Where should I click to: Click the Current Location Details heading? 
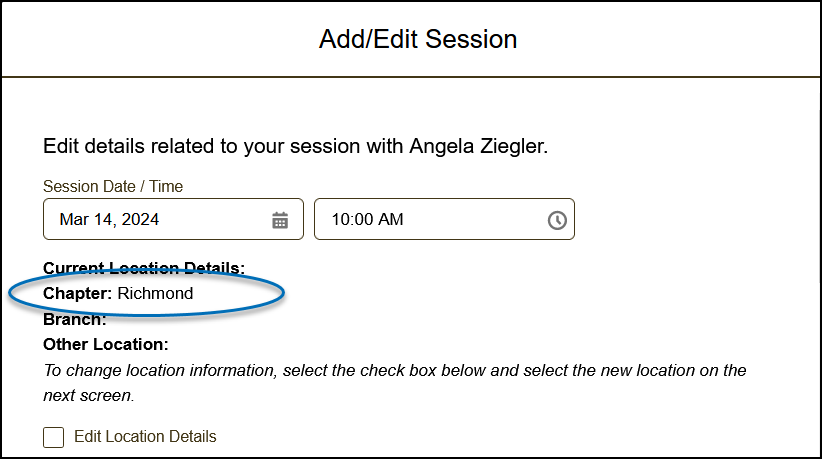144,268
